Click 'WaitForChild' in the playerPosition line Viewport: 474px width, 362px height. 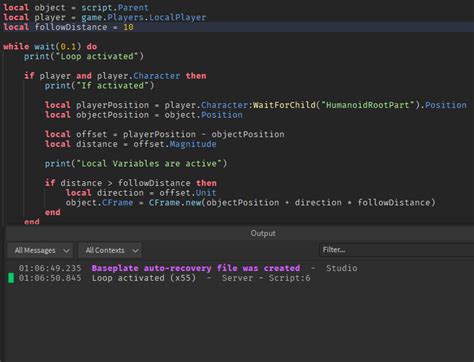tap(284, 105)
